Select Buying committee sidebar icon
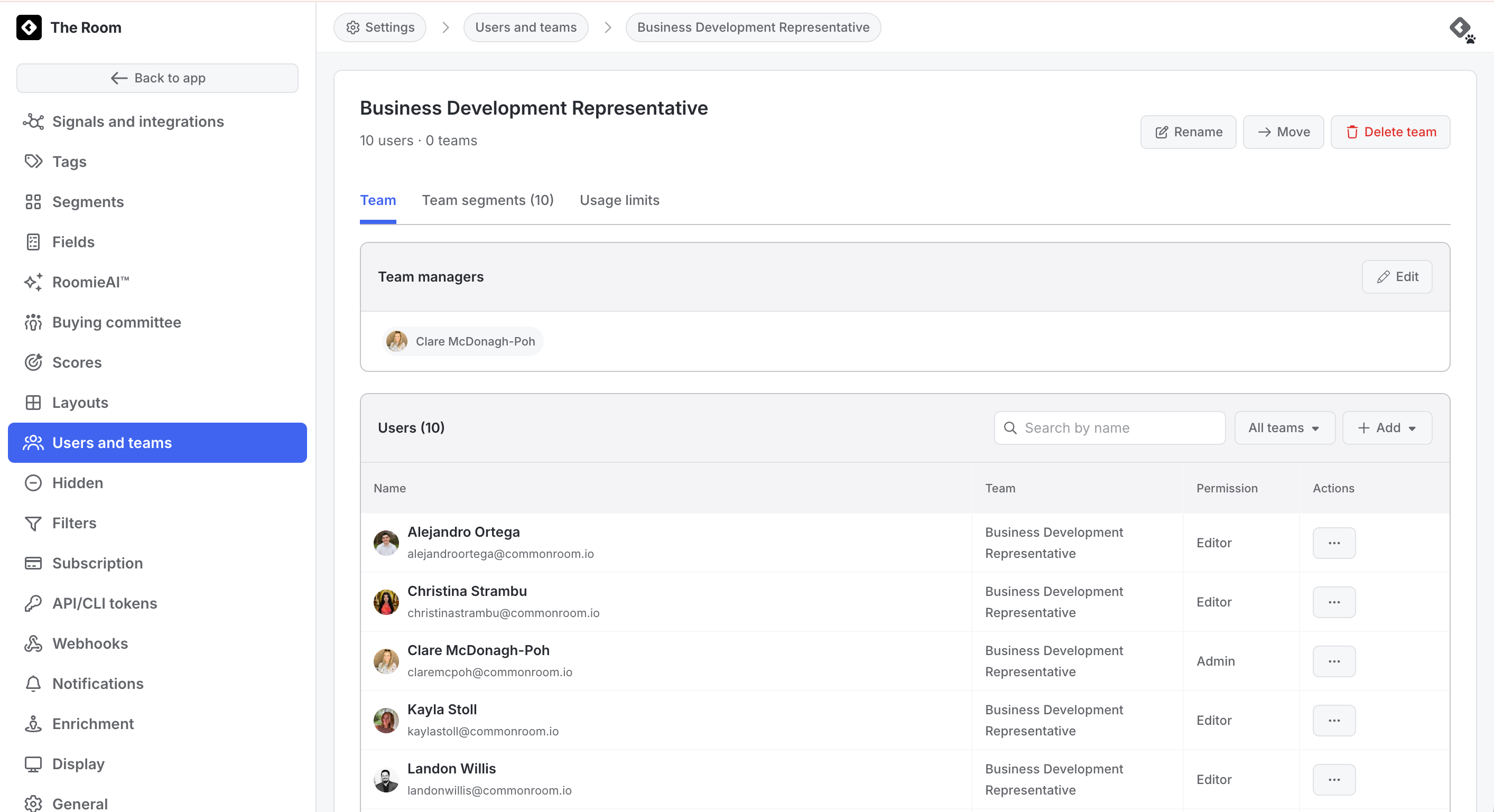The width and height of the screenshot is (1494, 812). pos(33,322)
